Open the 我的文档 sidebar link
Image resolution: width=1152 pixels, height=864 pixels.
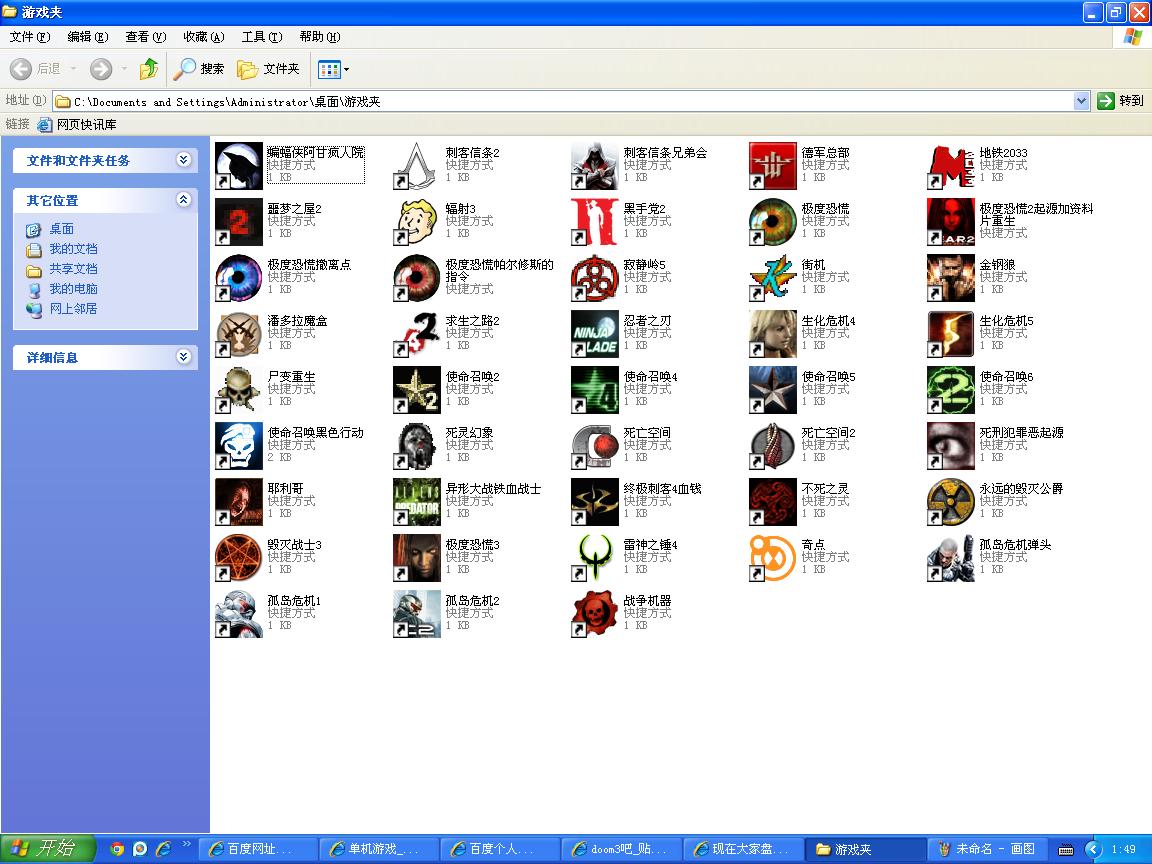tap(73, 249)
